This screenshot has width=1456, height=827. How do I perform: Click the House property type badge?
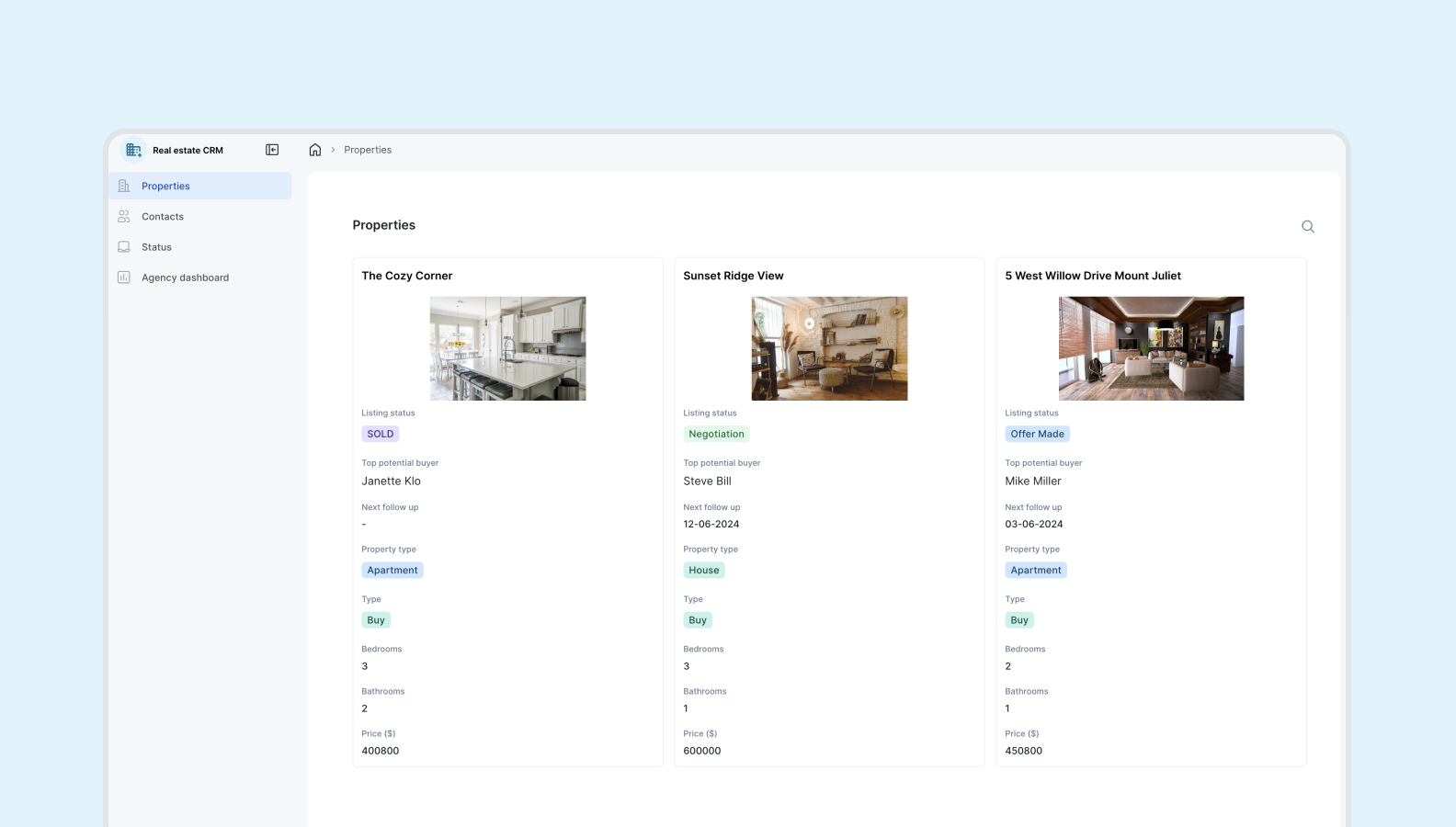point(704,571)
